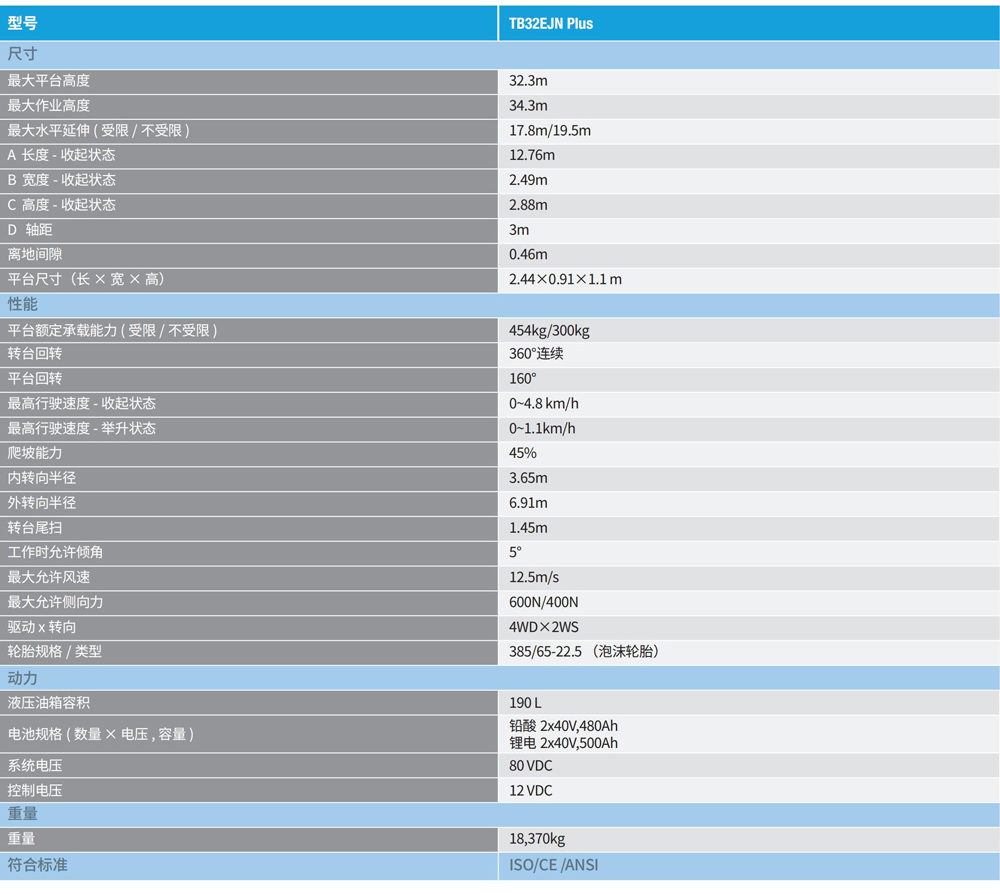Click the 转台回转 label
This screenshot has height=894, width=1000.
(x=35, y=353)
